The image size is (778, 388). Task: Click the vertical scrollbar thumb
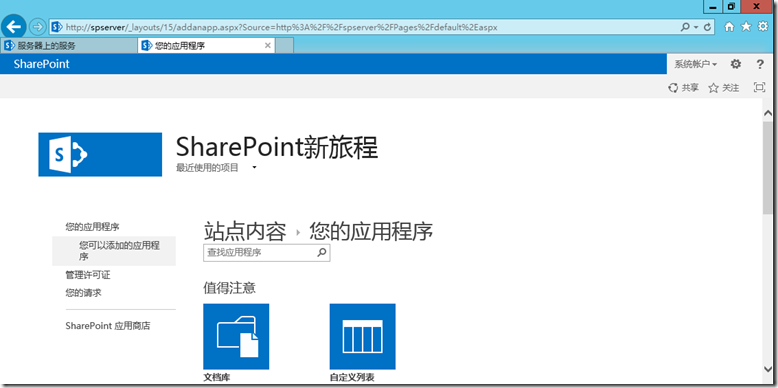point(768,167)
